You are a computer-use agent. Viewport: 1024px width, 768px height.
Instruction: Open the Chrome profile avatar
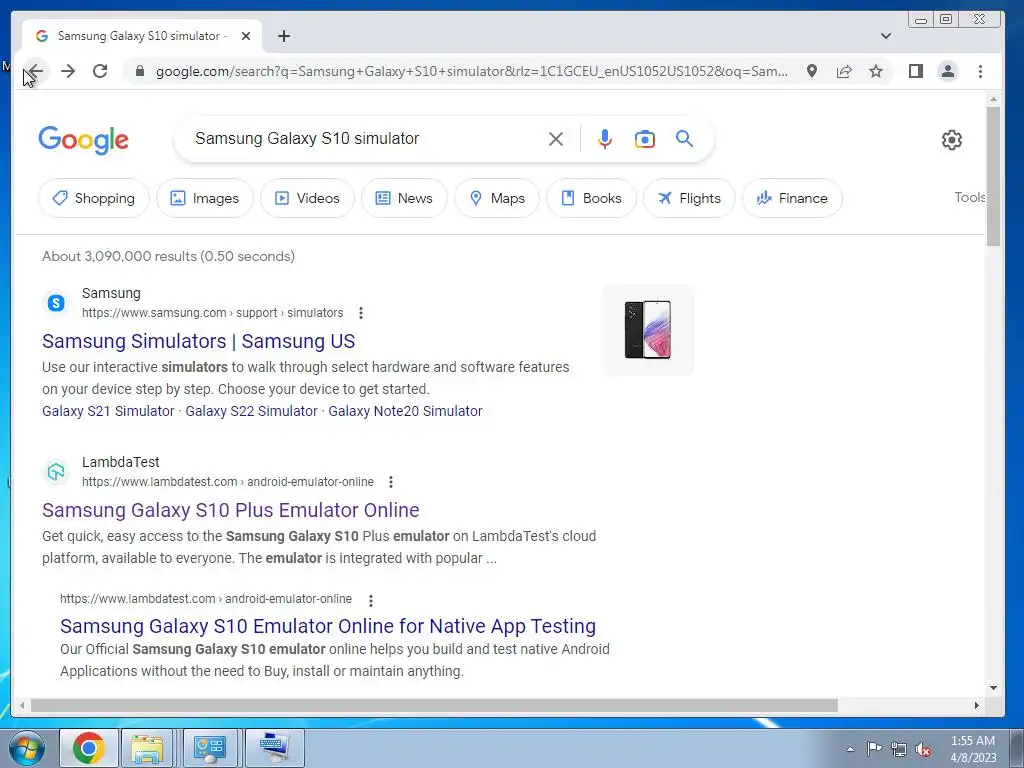pos(948,71)
